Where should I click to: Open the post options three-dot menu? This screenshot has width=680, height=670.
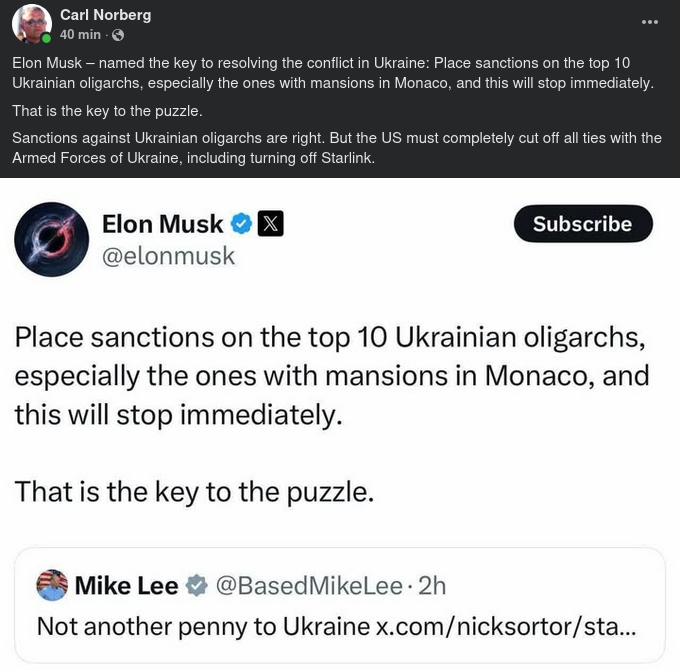(650, 21)
